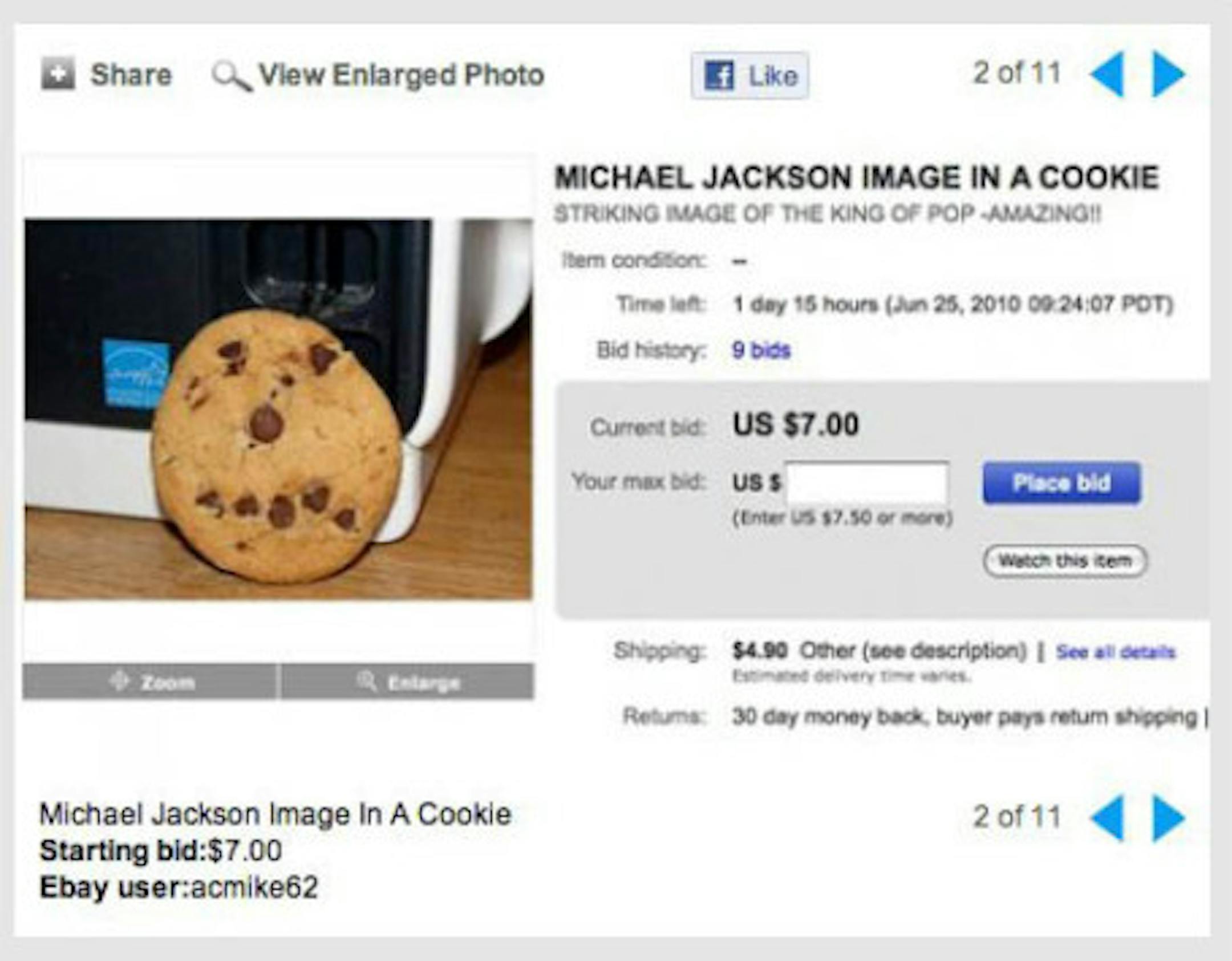Advance to next slide using top right arrow
This screenshot has width=1232, height=961.
pos(1169,74)
